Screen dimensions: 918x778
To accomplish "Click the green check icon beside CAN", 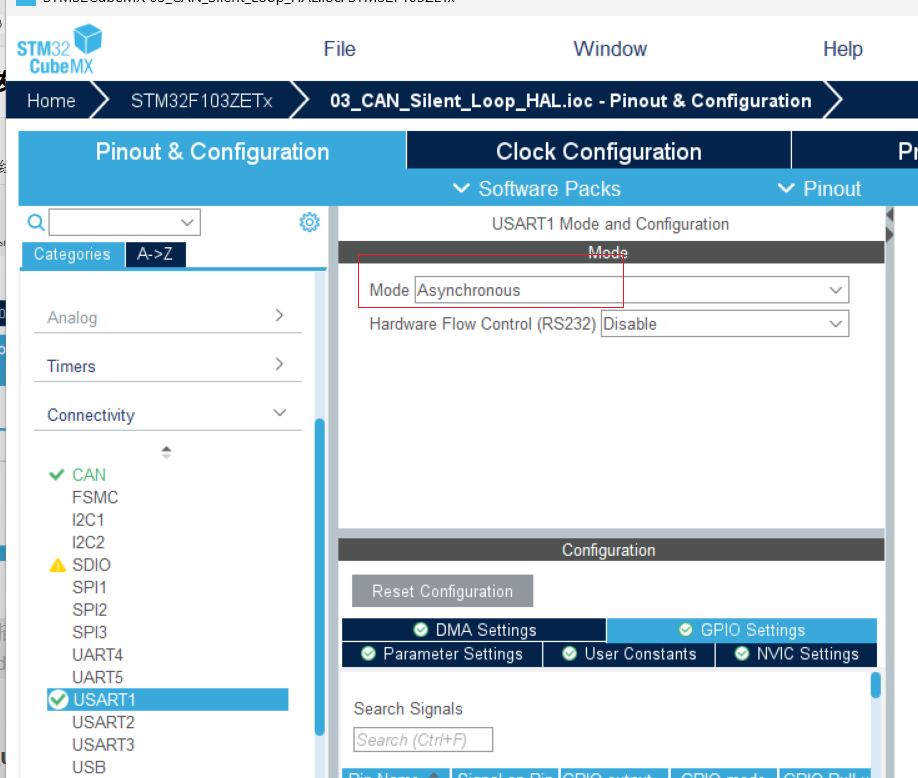I will point(57,475).
